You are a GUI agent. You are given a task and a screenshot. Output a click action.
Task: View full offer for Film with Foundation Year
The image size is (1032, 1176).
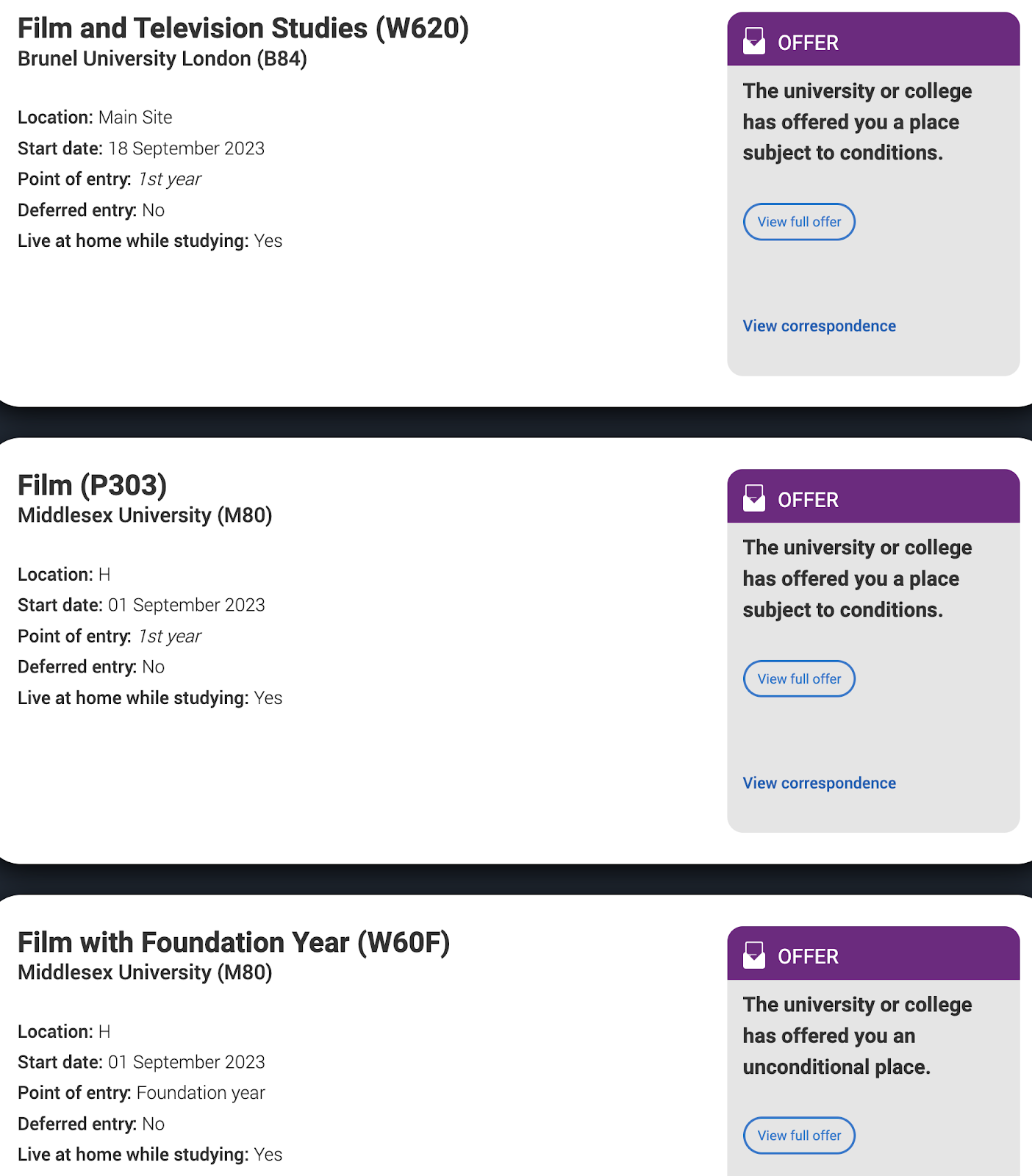click(x=799, y=1136)
